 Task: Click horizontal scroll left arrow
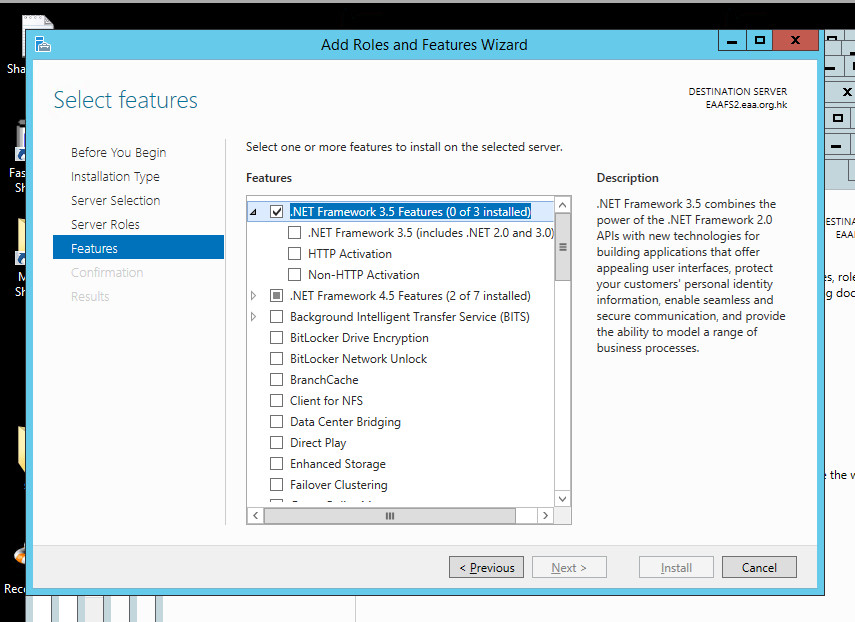[256, 516]
